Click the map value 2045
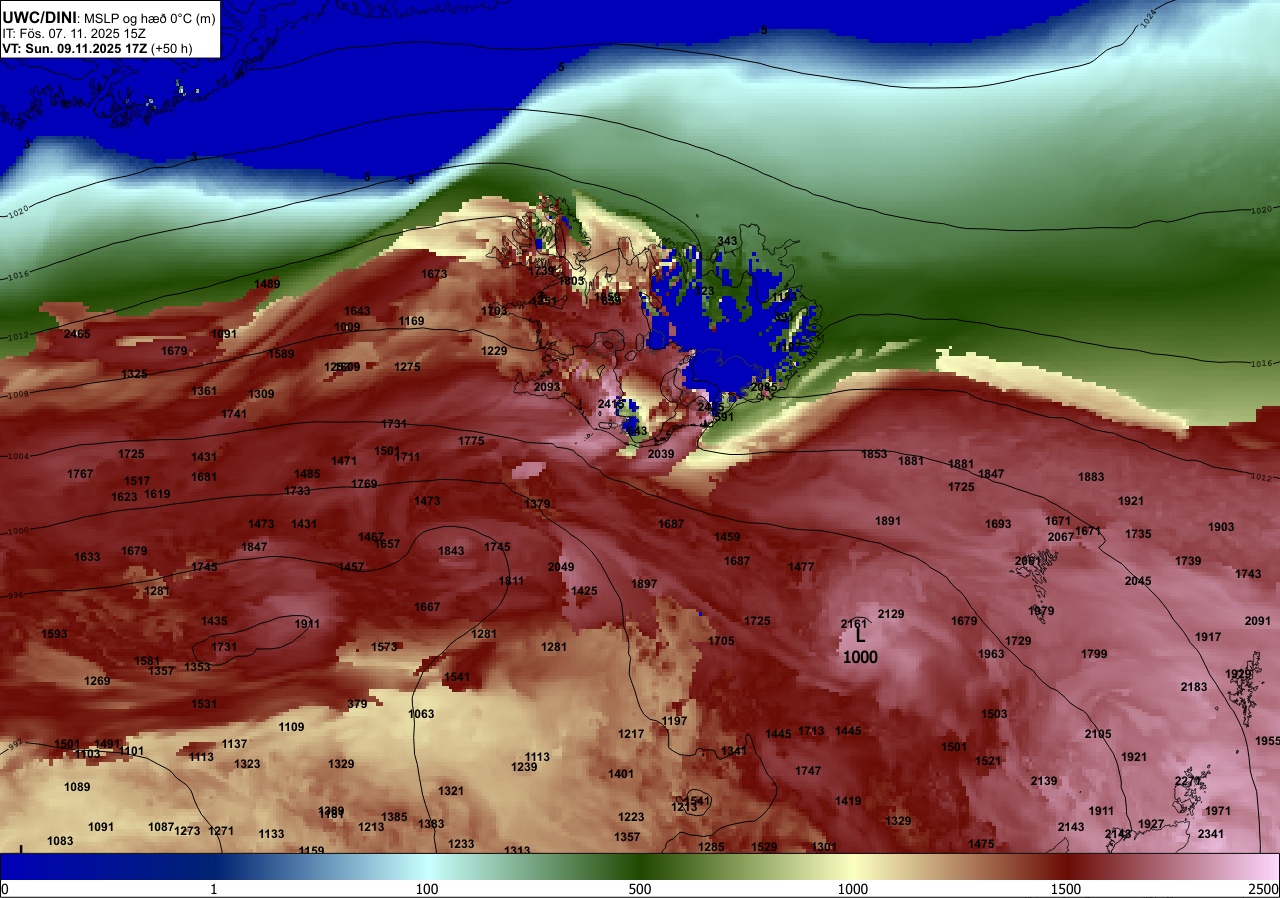Screen dimensions: 1280x898 point(1138,581)
